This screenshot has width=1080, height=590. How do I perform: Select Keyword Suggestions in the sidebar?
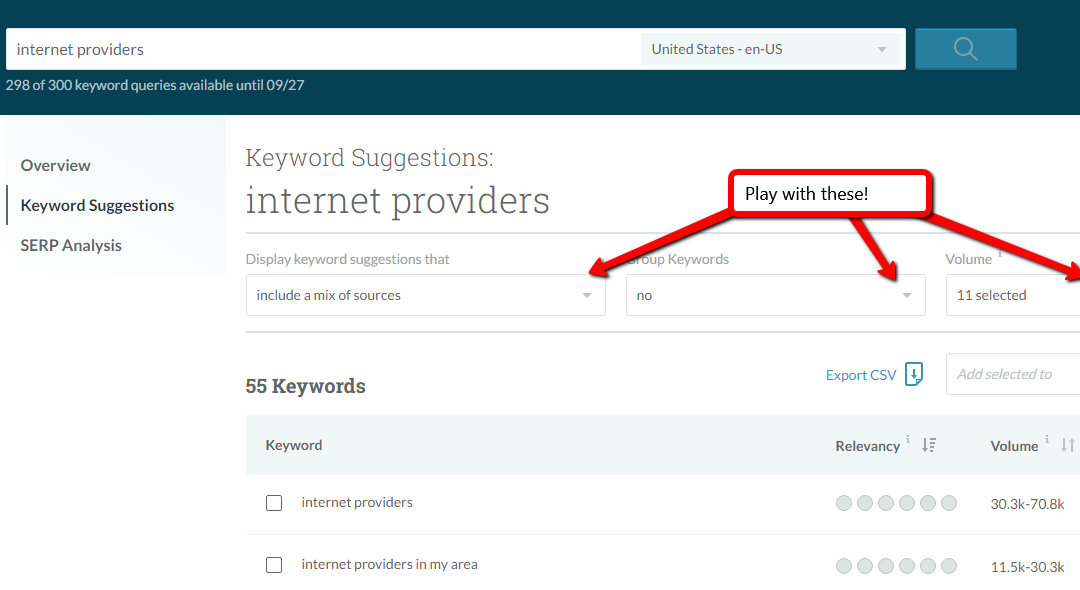click(97, 205)
